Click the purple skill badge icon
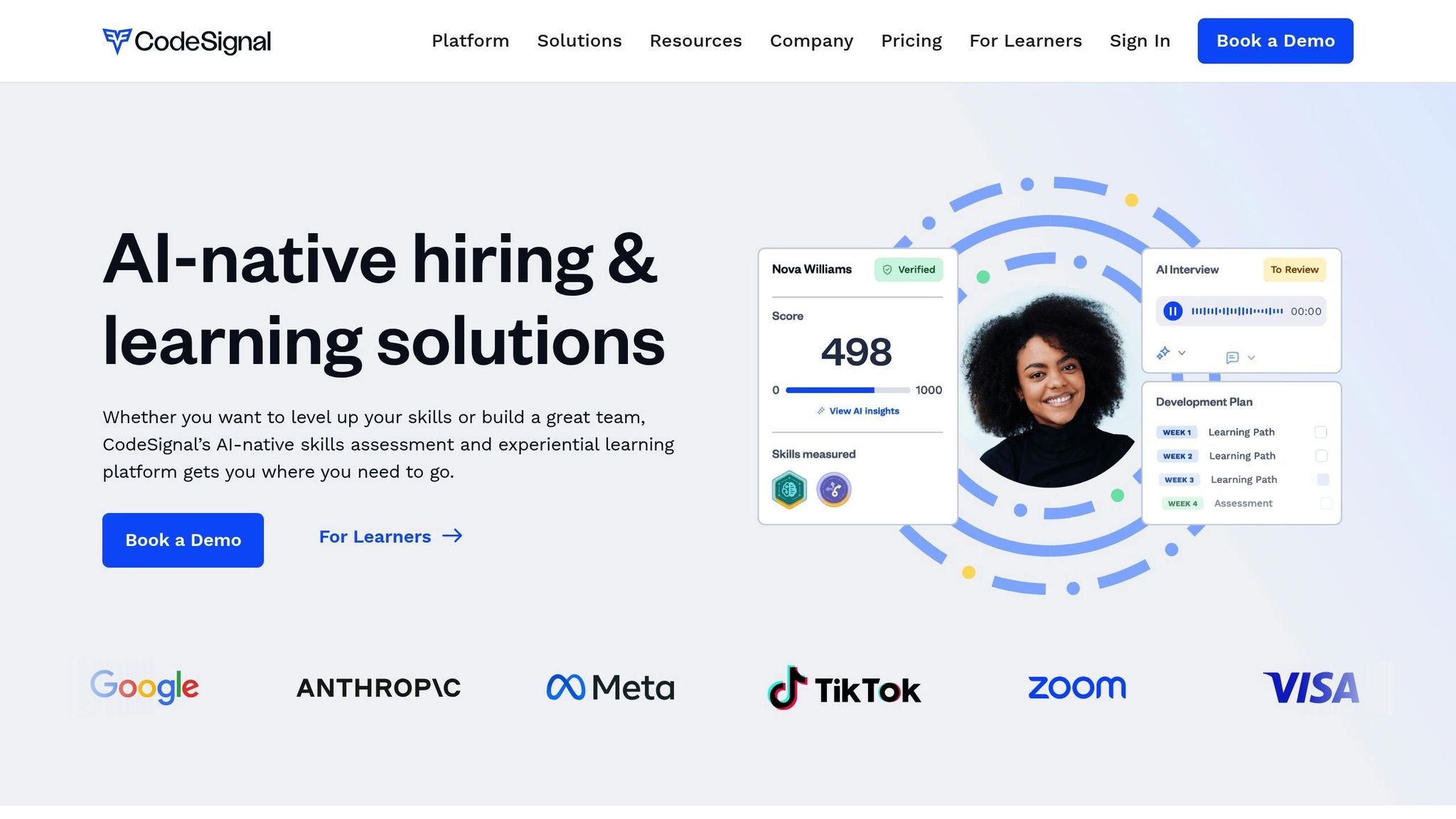 [834, 490]
